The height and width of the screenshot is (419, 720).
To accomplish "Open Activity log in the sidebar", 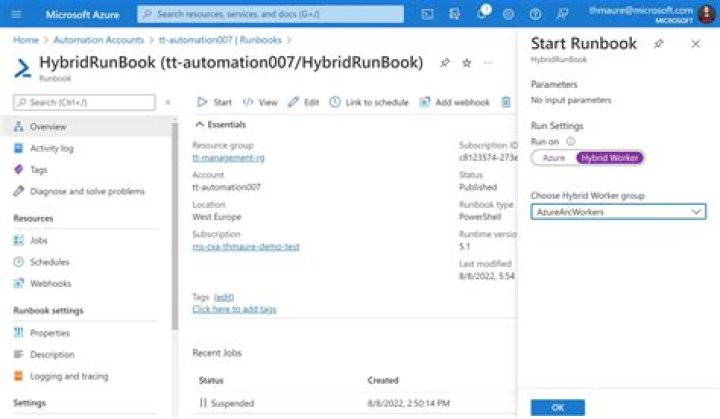I will (51, 148).
